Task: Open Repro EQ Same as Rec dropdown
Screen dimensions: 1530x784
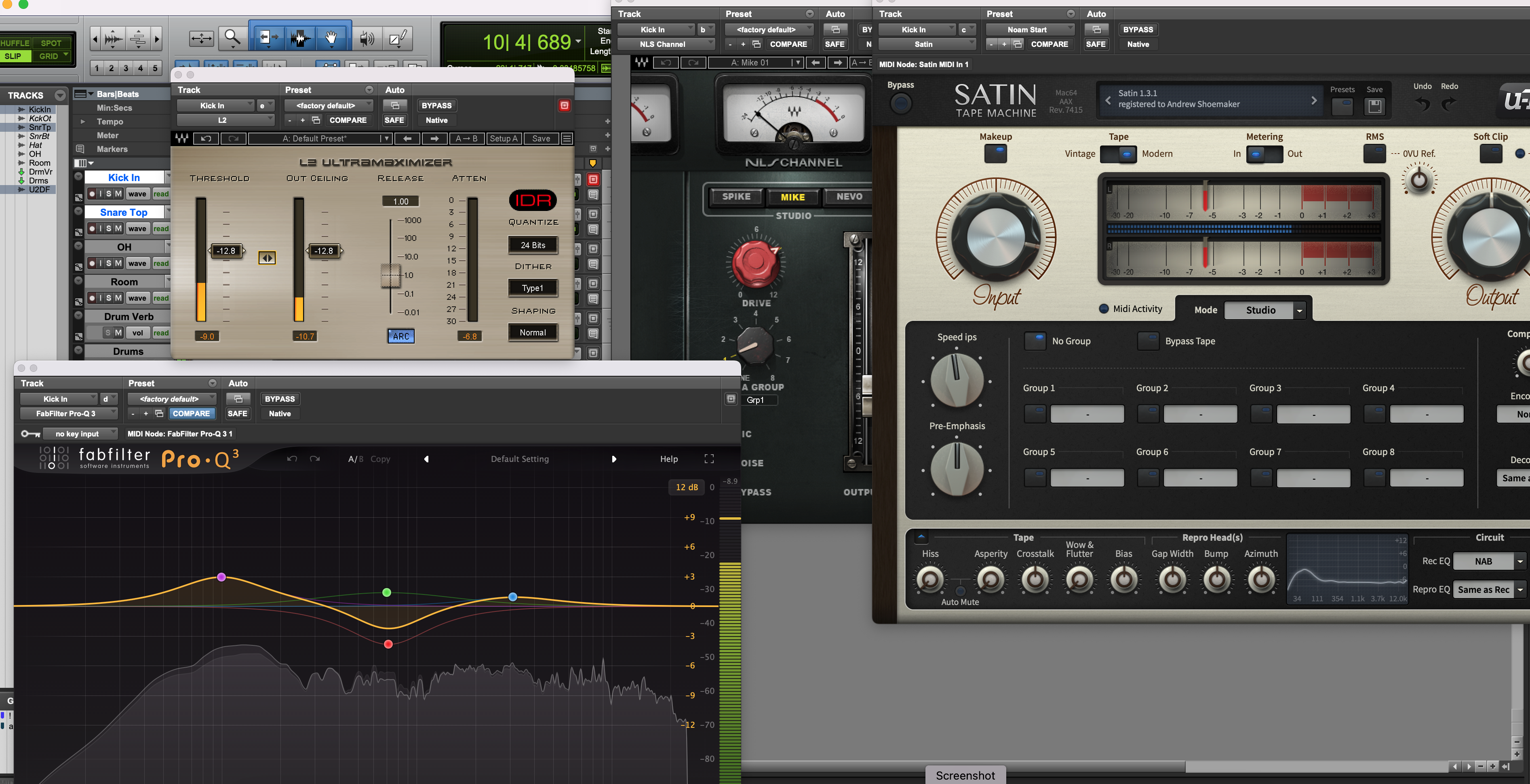Action: (x=1490, y=590)
